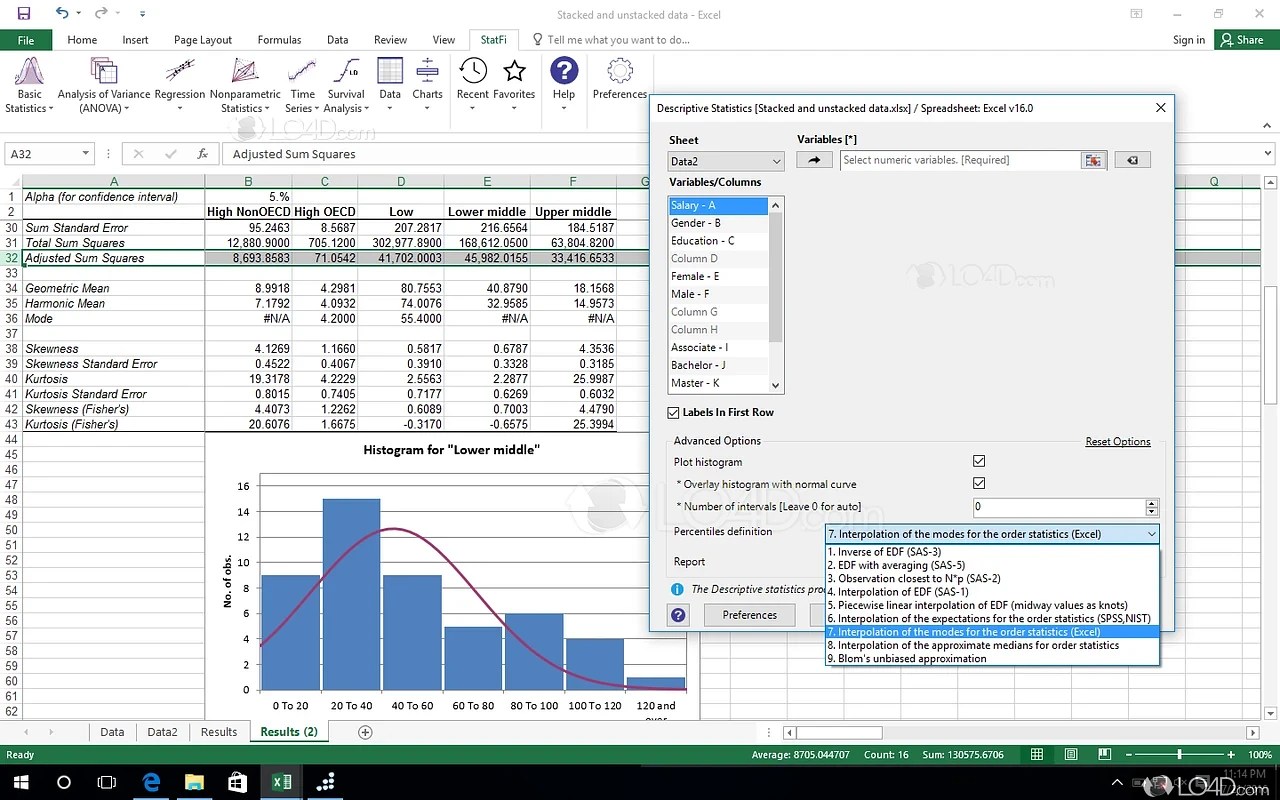Viewport: 1280px width, 800px height.
Task: Click the Reset Options link
Action: (x=1117, y=441)
